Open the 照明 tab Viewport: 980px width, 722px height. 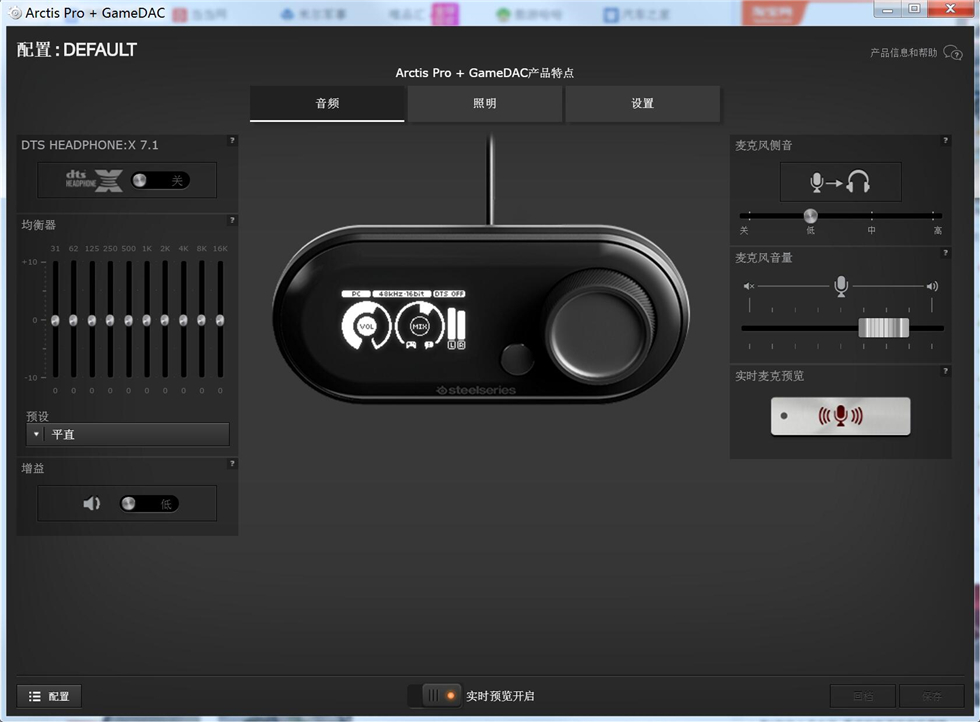pyautogui.click(x=484, y=104)
